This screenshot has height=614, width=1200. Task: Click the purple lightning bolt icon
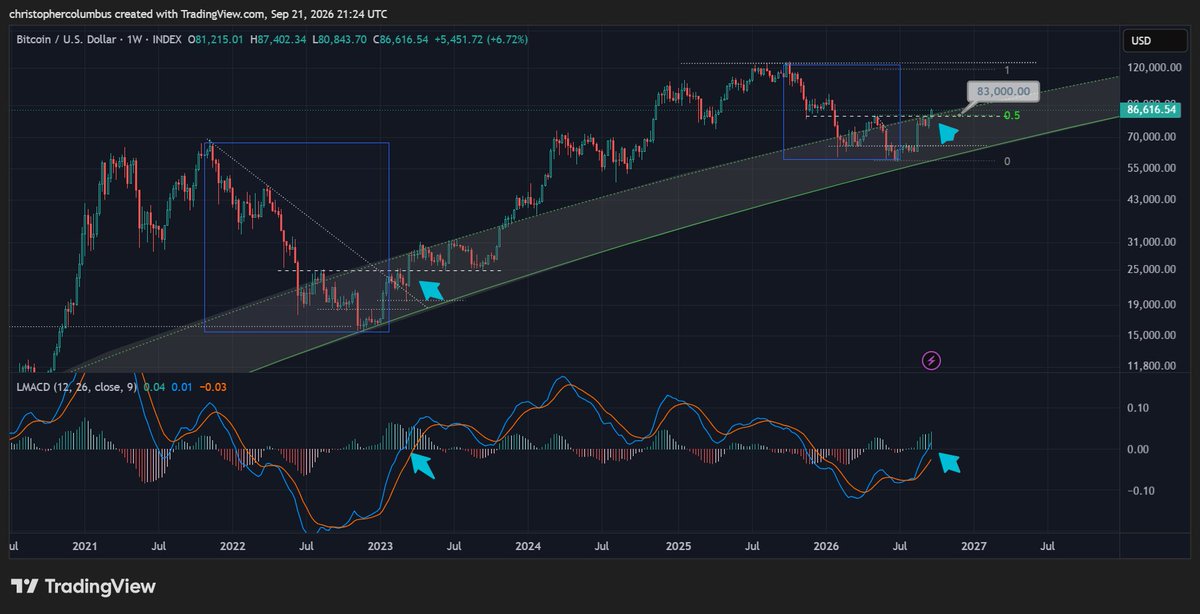[932, 360]
